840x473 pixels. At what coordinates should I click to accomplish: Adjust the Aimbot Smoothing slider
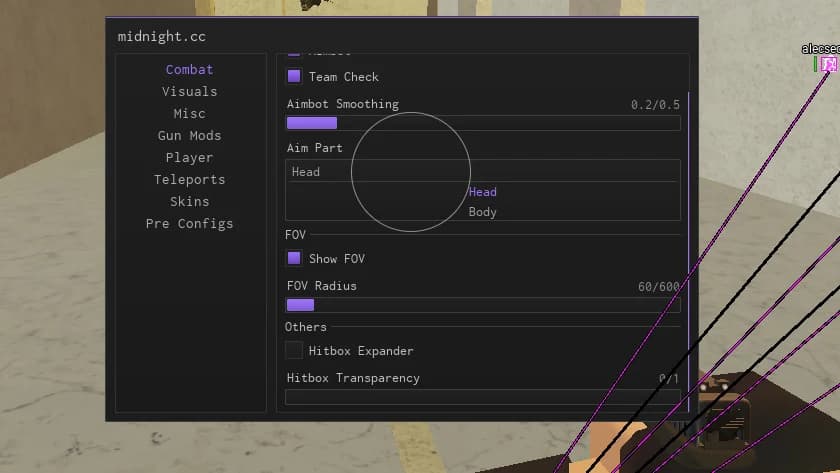(x=483, y=123)
